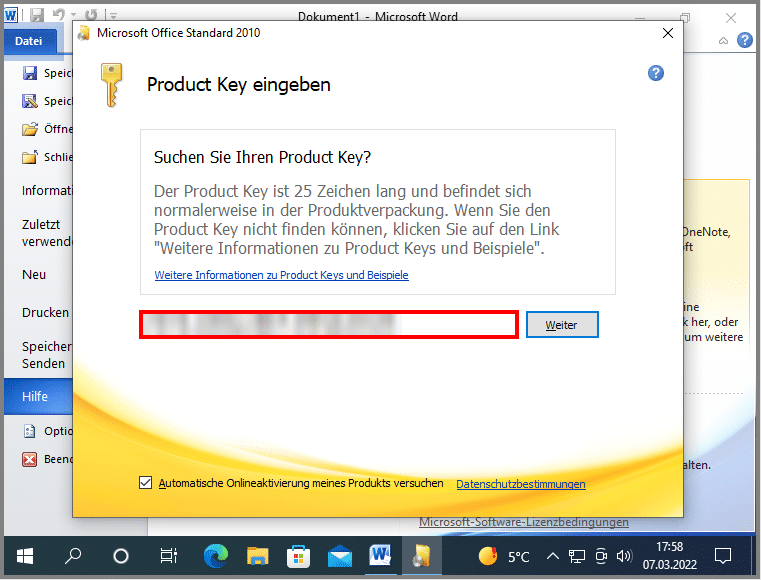Click the save icon in Quick Access Toolbar

(37, 16)
